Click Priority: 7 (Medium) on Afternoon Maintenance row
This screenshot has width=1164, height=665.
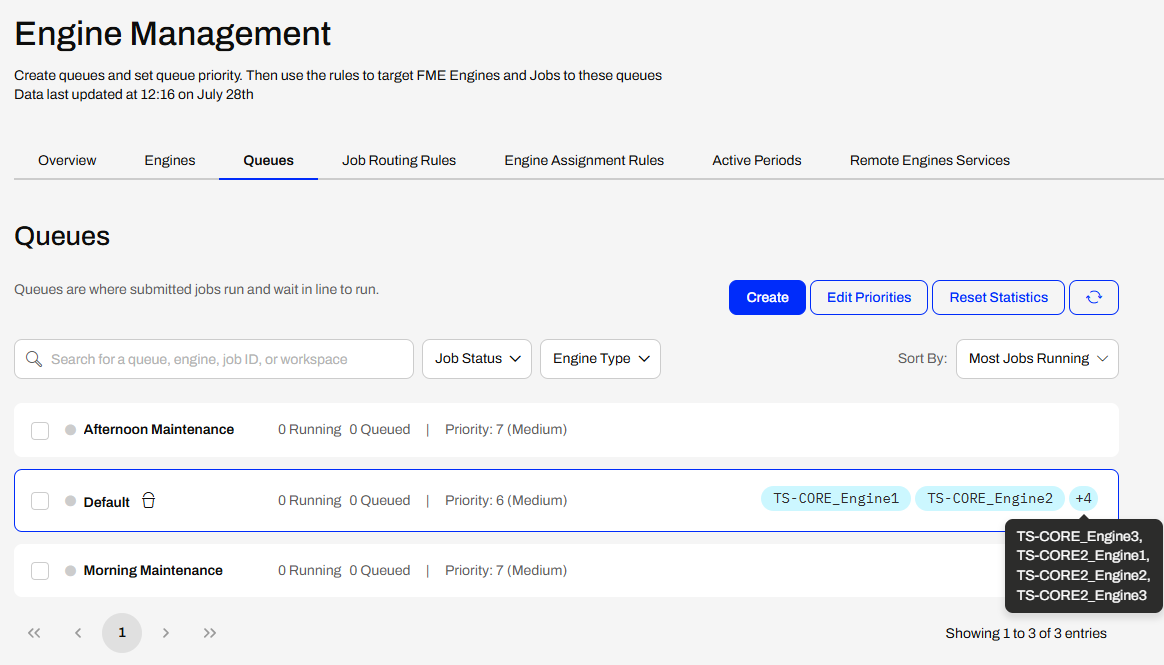point(506,430)
